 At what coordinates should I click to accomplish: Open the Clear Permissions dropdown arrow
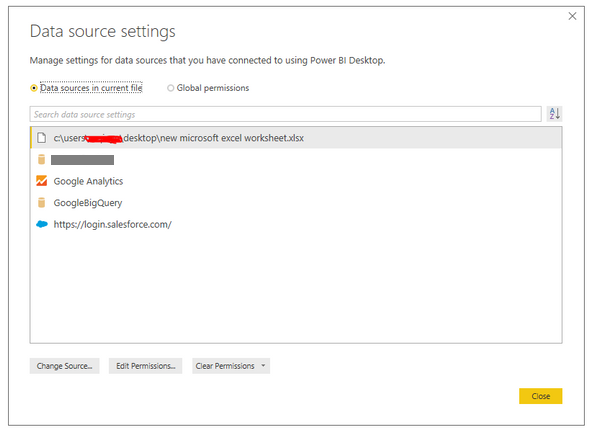[263, 366]
